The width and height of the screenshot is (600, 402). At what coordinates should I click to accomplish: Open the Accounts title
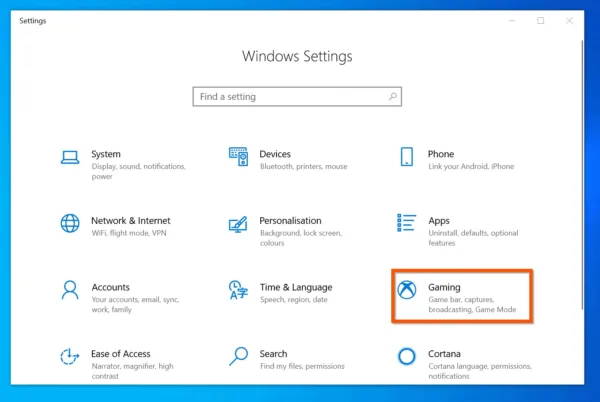pos(111,287)
